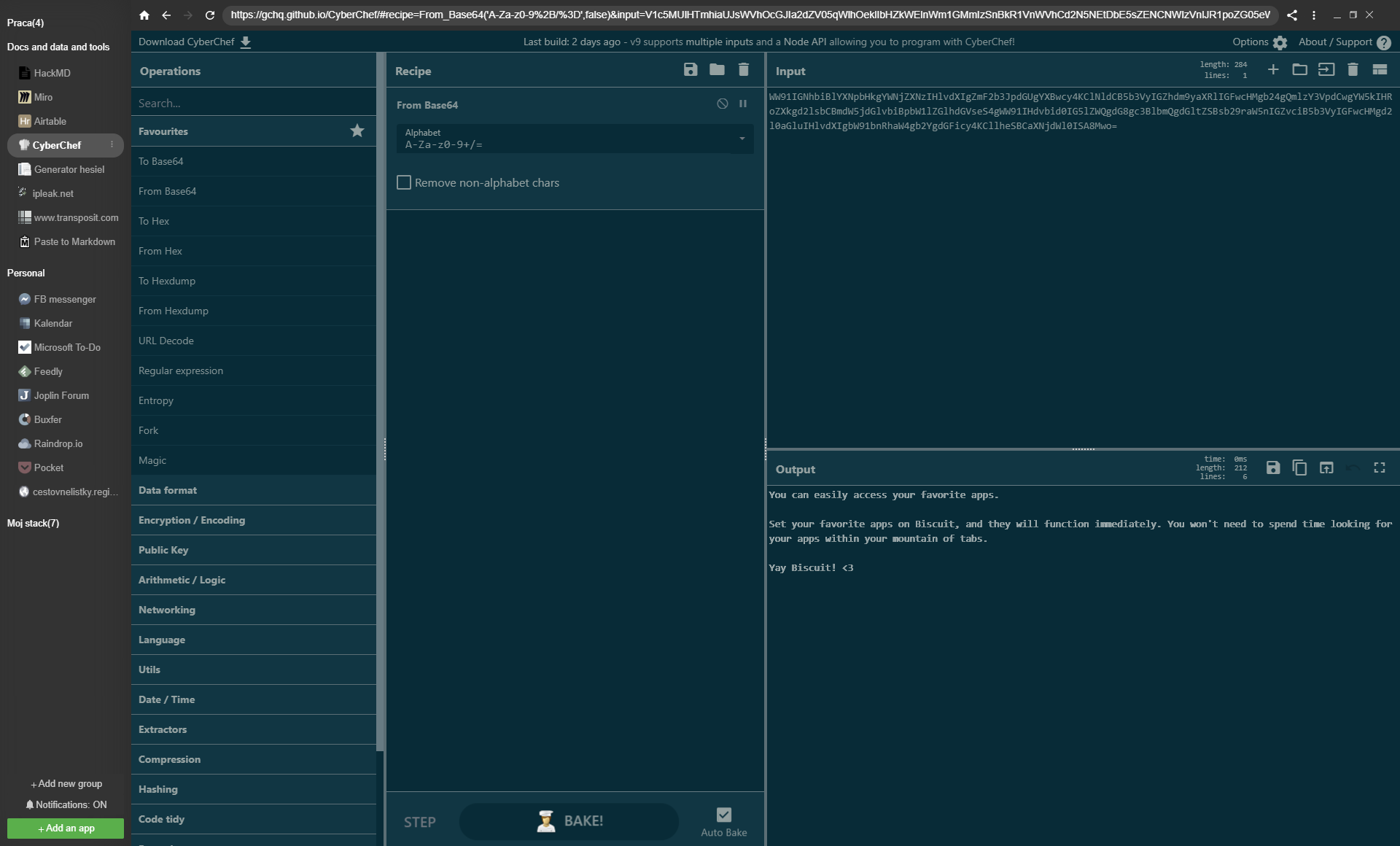Click the green Add an app button
The height and width of the screenshot is (846, 1400).
point(66,828)
